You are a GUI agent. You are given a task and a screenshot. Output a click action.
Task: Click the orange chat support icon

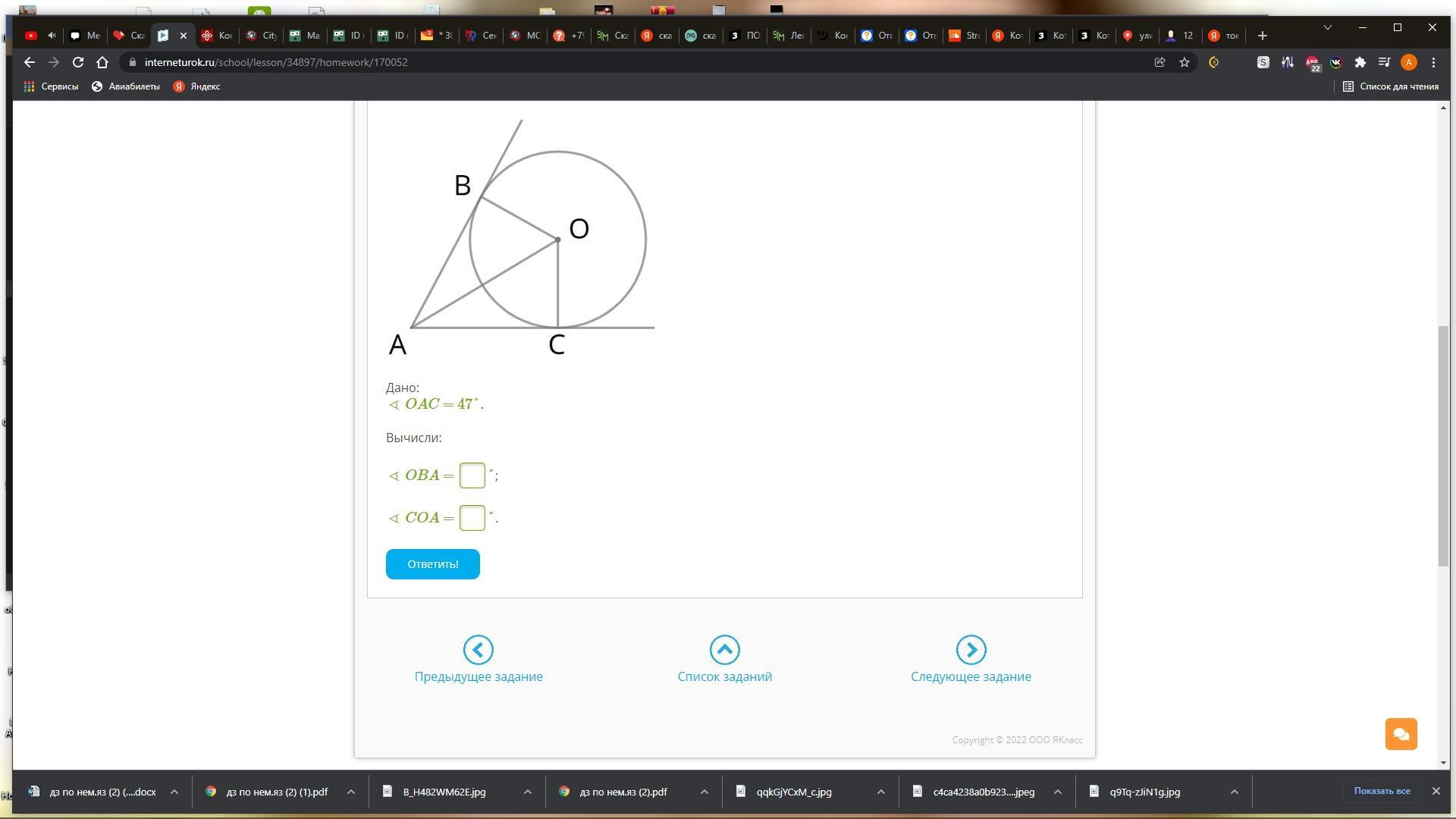point(1401,734)
